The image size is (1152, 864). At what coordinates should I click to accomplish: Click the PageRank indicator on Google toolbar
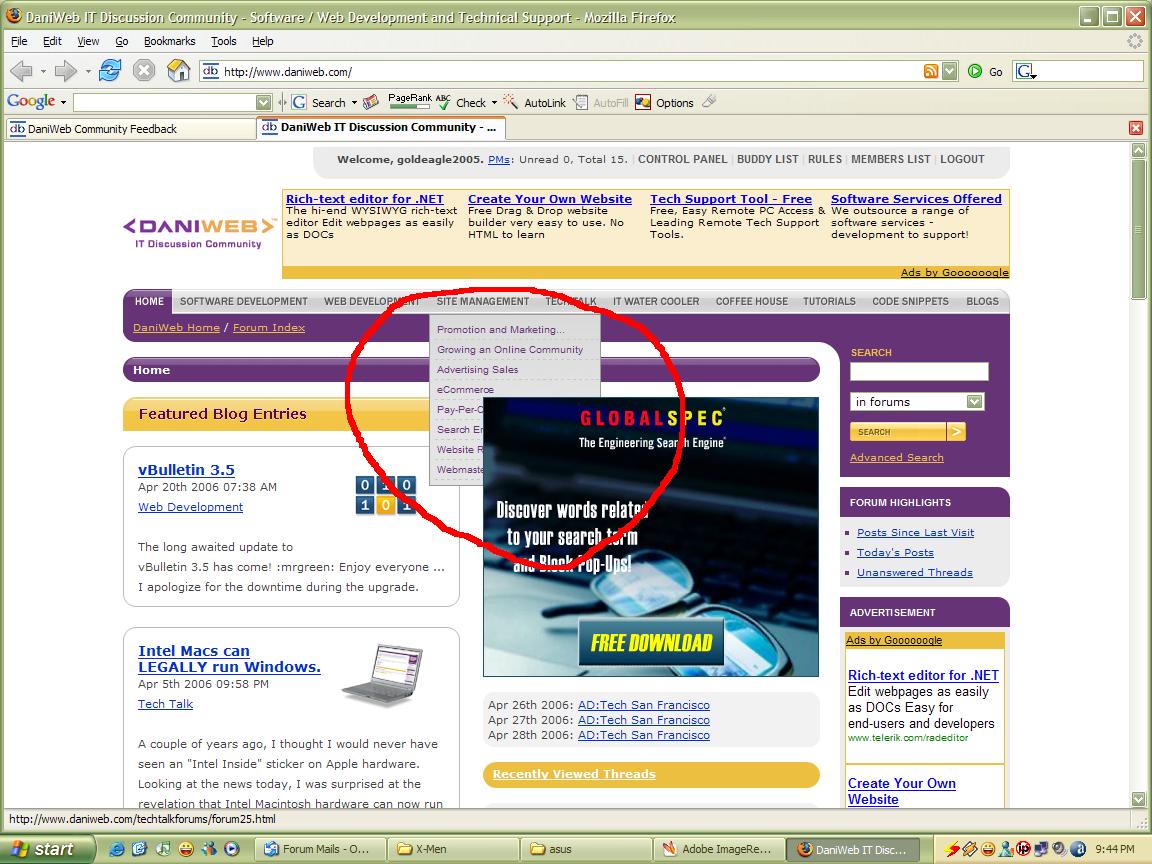tap(410, 102)
